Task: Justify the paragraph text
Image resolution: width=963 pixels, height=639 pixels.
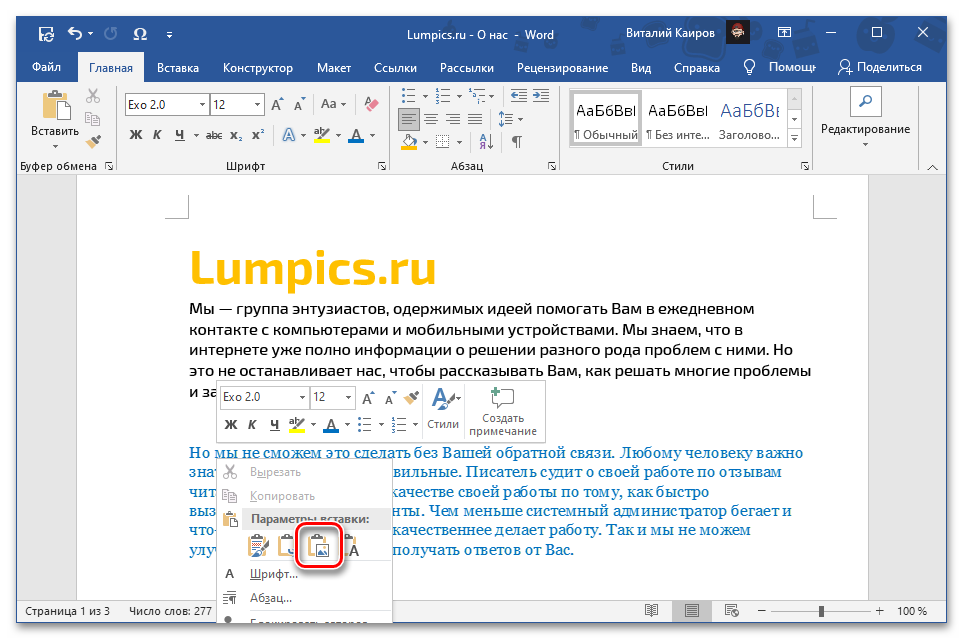Action: click(x=475, y=119)
